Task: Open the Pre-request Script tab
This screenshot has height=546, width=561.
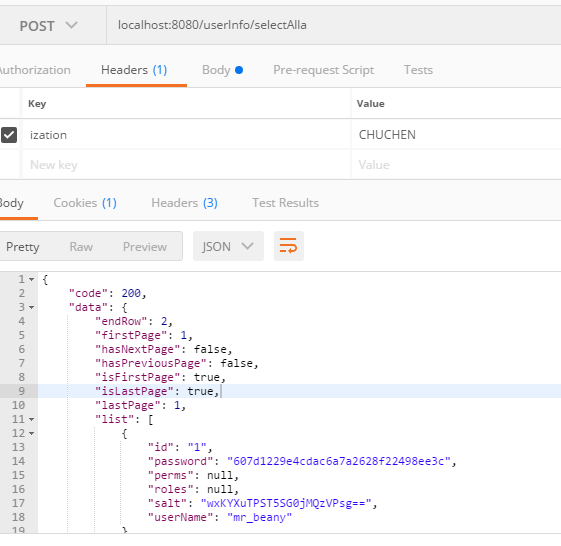Action: [323, 70]
